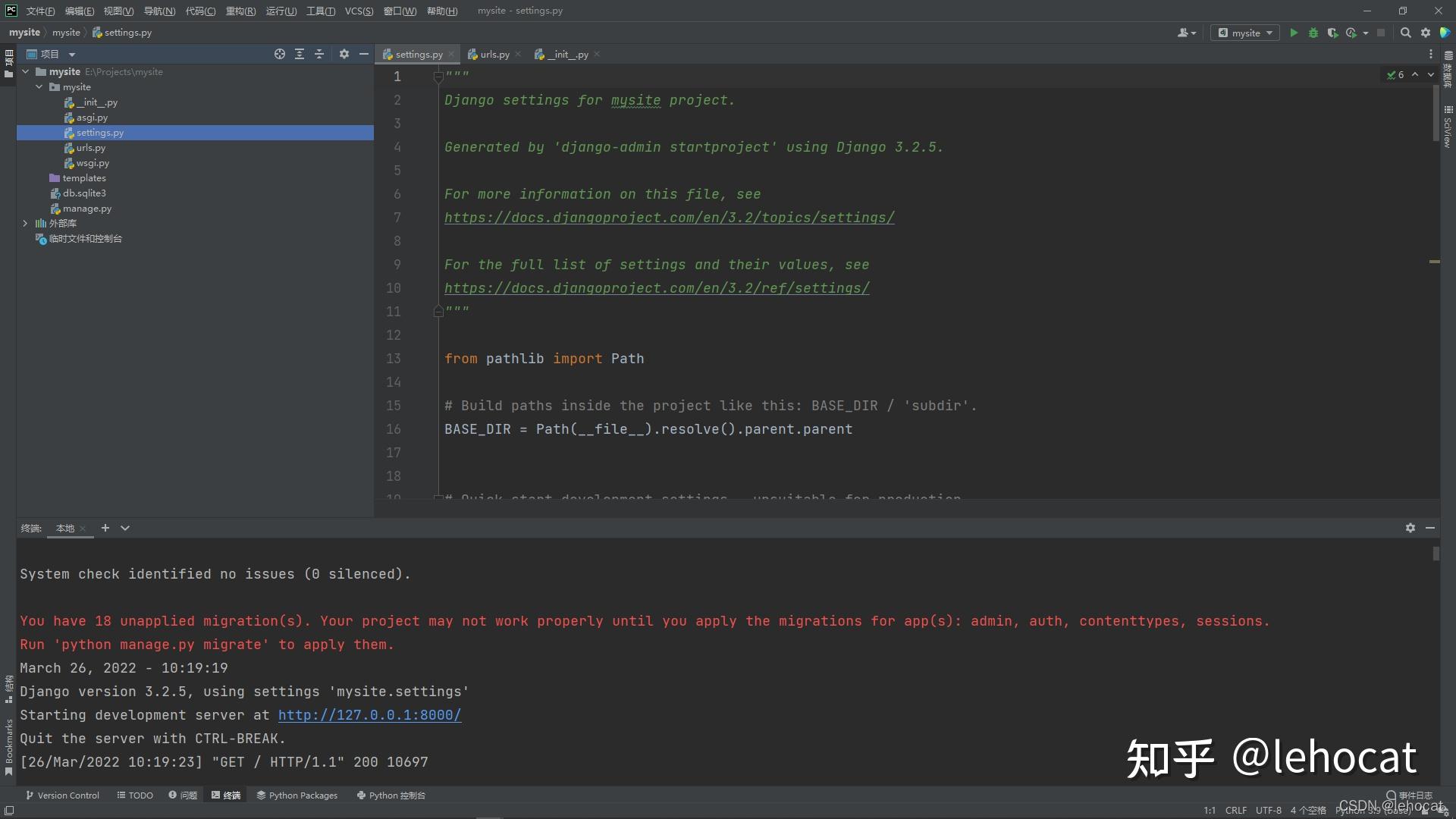
Task: Select manage.py in project tree
Action: coord(86,209)
